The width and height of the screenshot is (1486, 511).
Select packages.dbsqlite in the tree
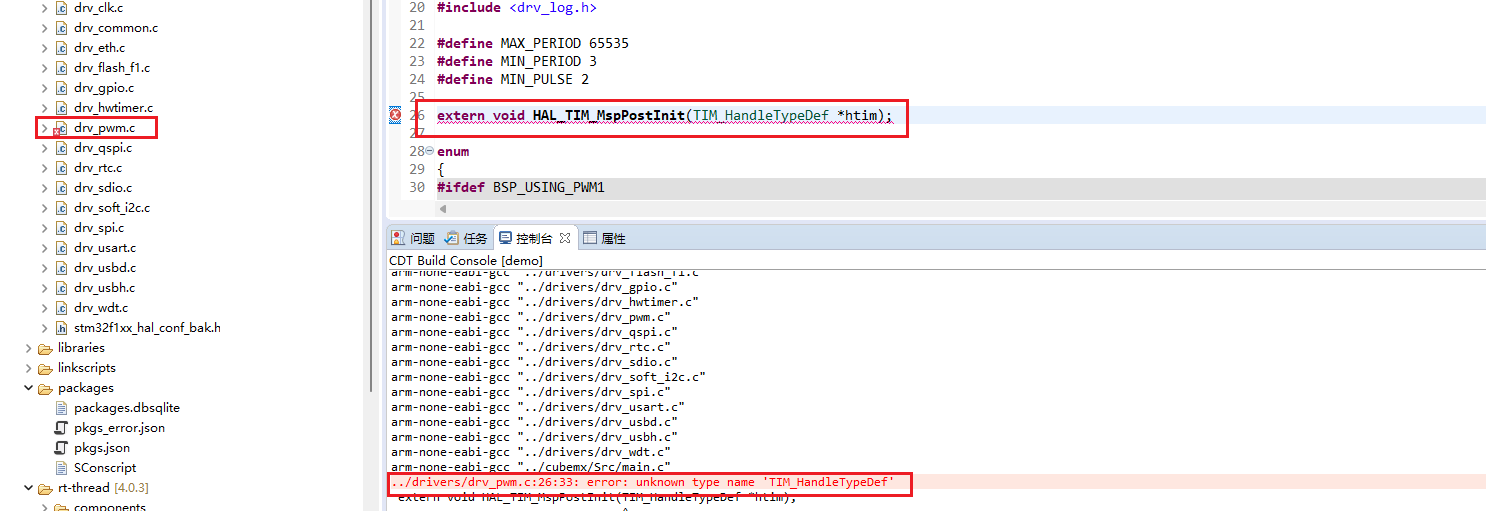coord(127,408)
